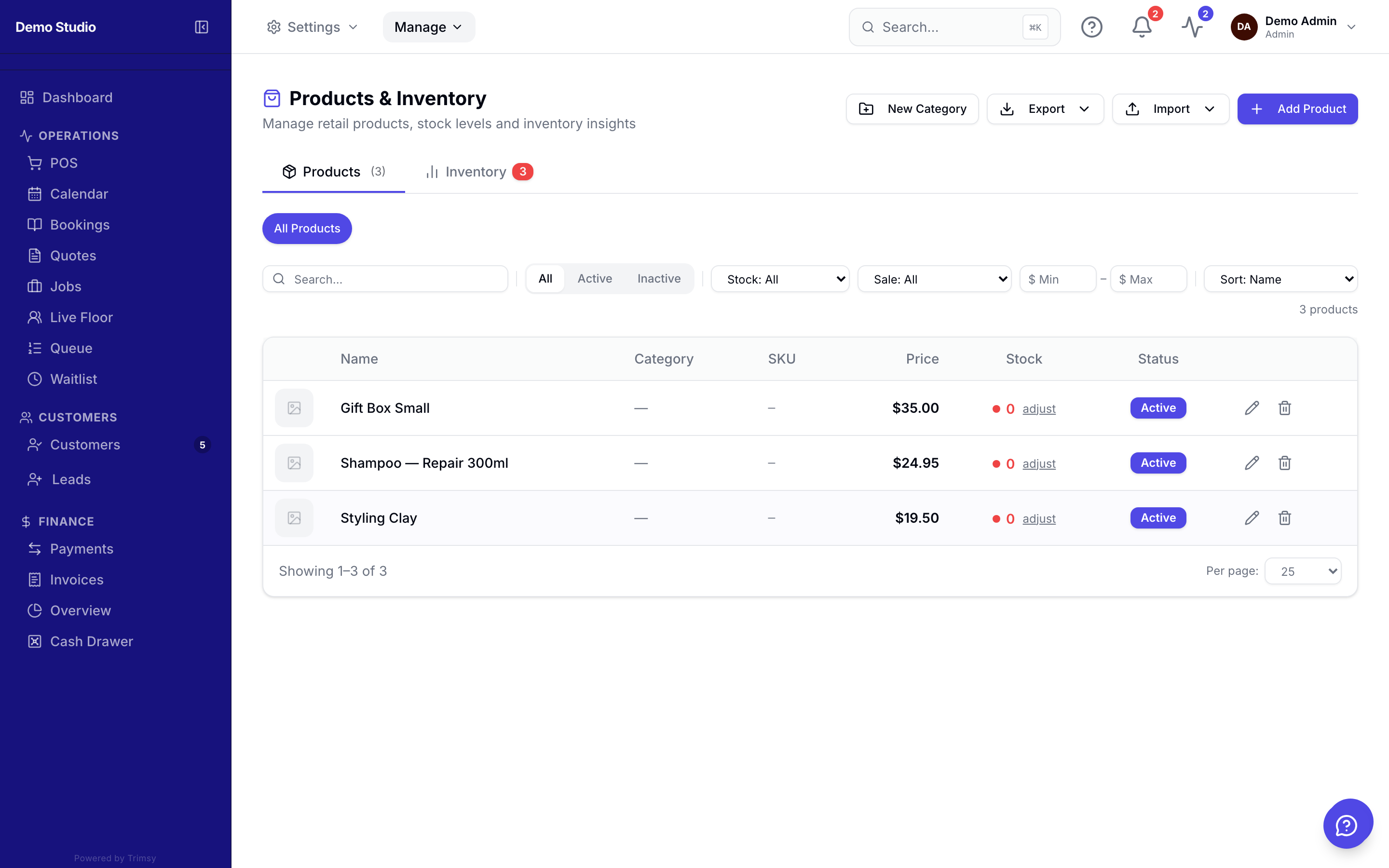
Task: Open notifications bell icon
Action: (x=1142, y=27)
